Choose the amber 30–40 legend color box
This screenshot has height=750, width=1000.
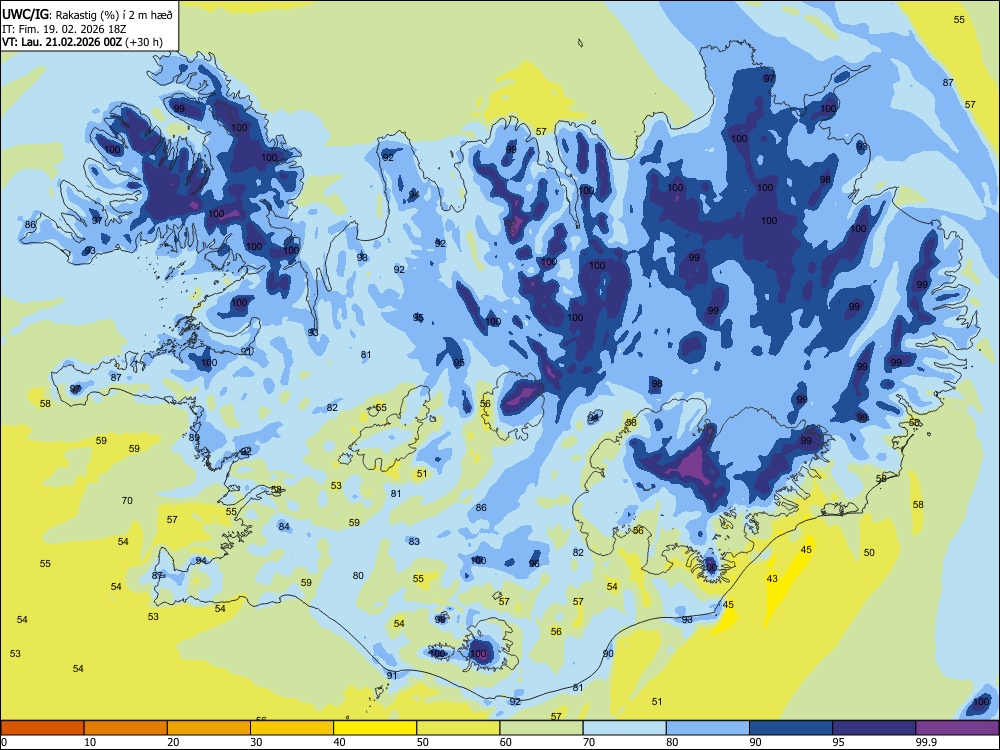click(x=292, y=728)
